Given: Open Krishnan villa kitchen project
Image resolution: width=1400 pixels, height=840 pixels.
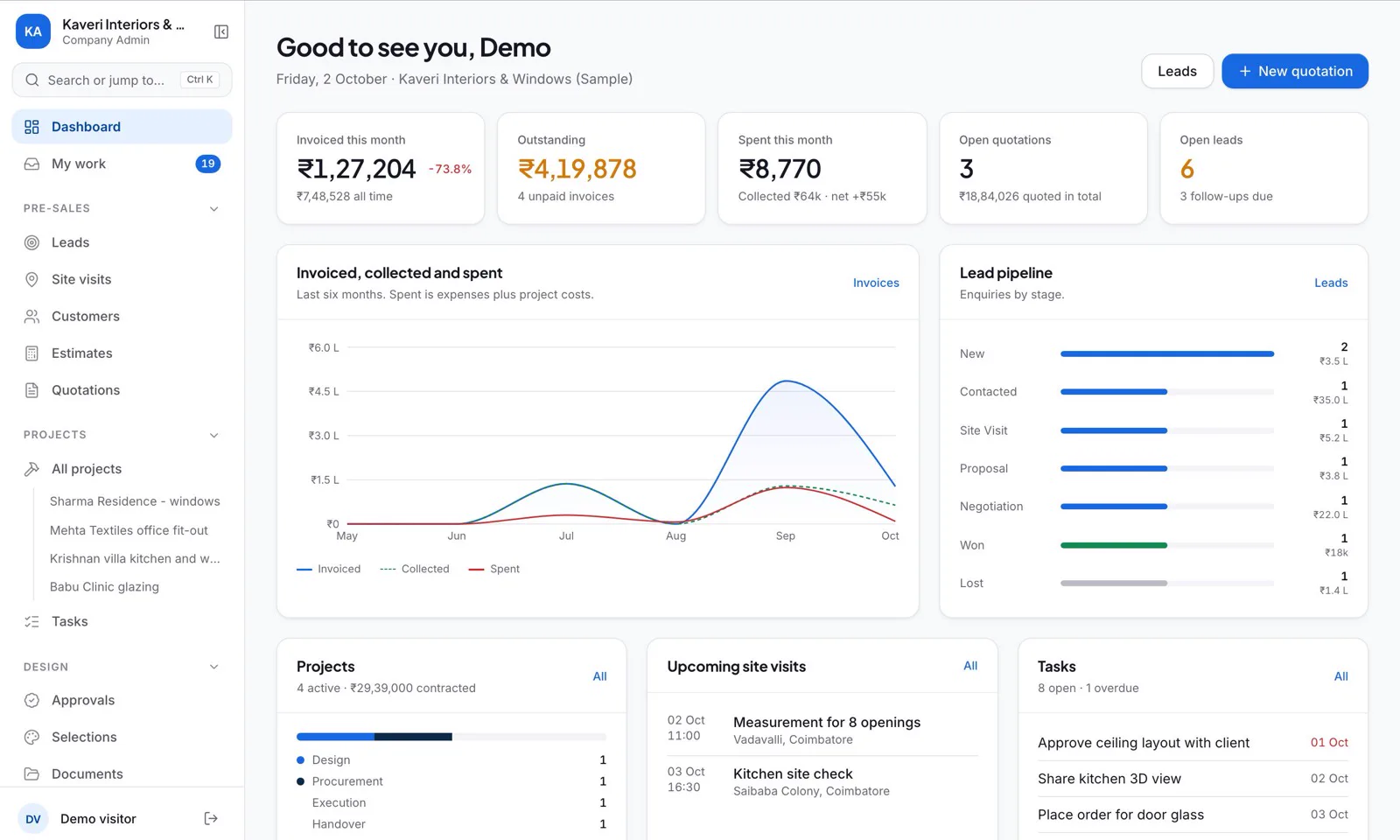Looking at the screenshot, I should click(x=135, y=558).
